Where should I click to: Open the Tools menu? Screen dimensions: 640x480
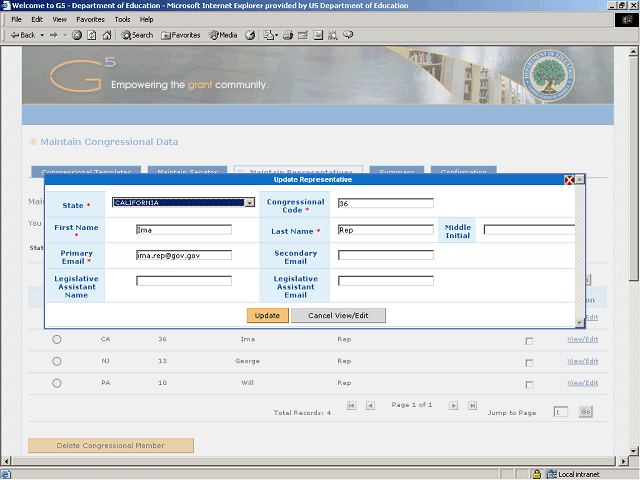pos(122,19)
